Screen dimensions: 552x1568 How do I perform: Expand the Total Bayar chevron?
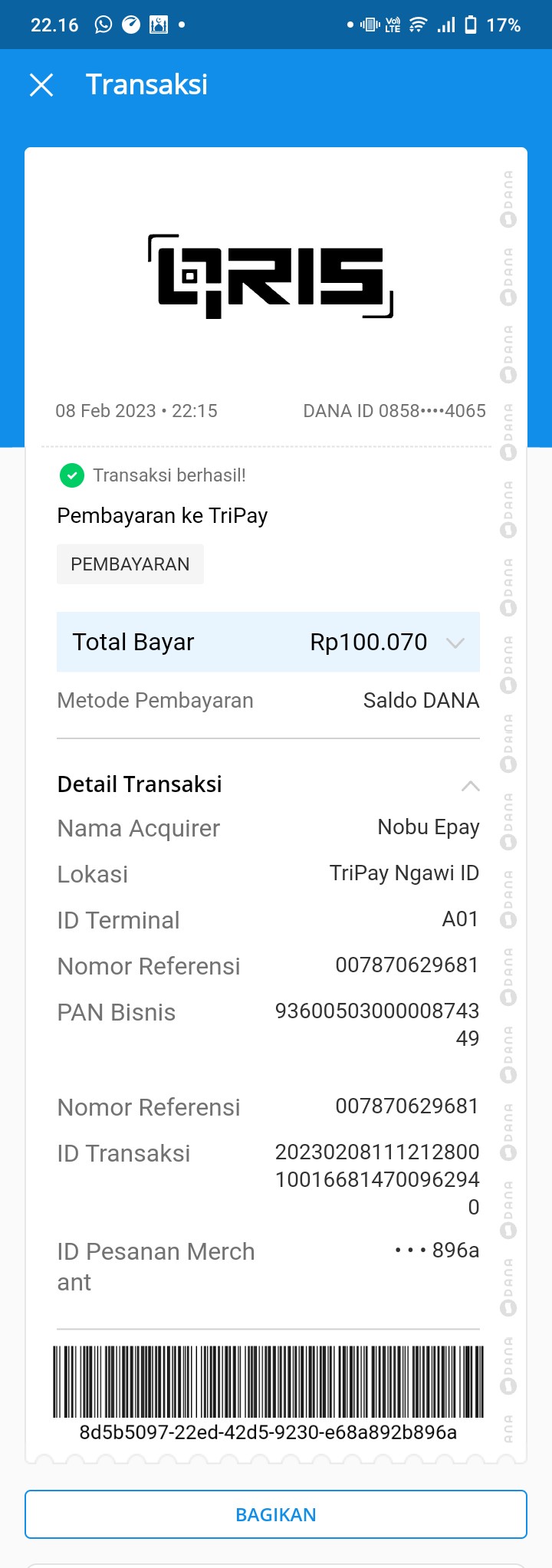coord(455,643)
